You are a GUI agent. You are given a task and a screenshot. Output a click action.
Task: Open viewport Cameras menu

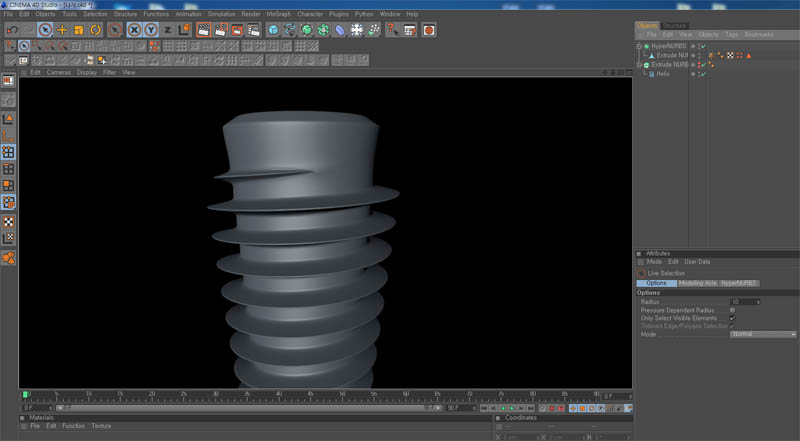tap(59, 72)
